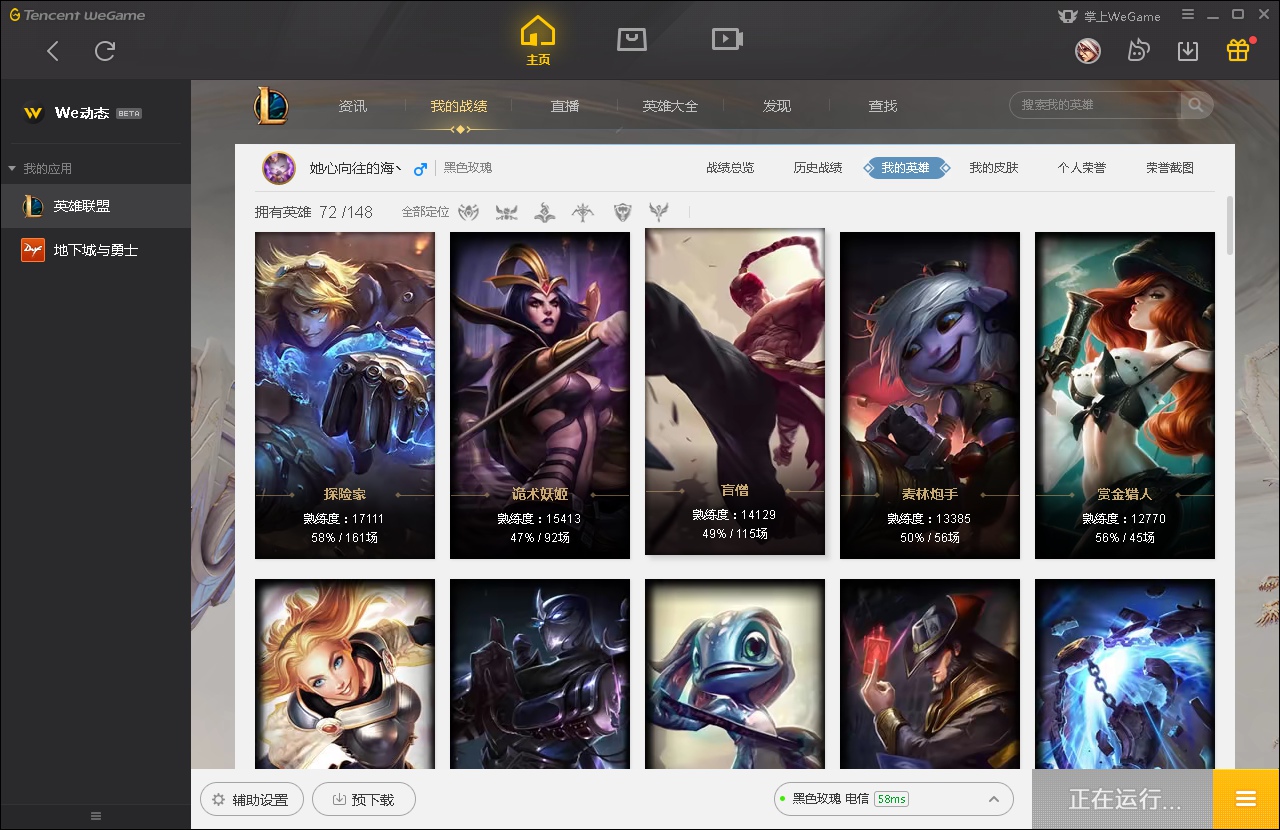Open the yellow game options menu button

(x=1246, y=799)
